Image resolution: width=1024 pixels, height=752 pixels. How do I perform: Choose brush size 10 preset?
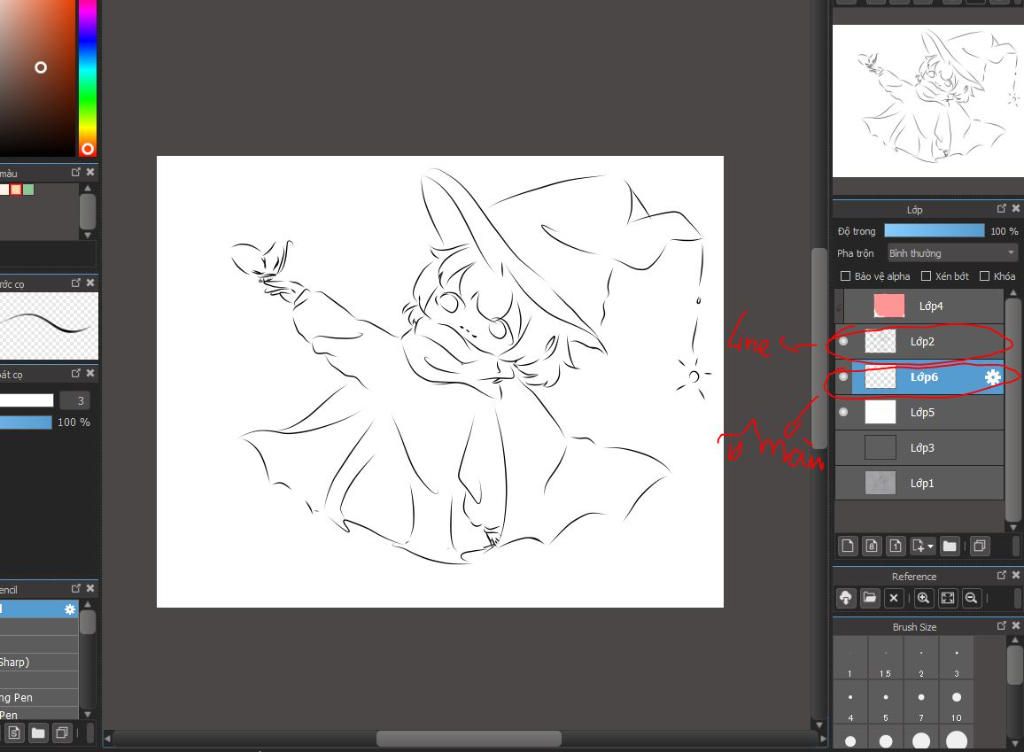coord(956,702)
